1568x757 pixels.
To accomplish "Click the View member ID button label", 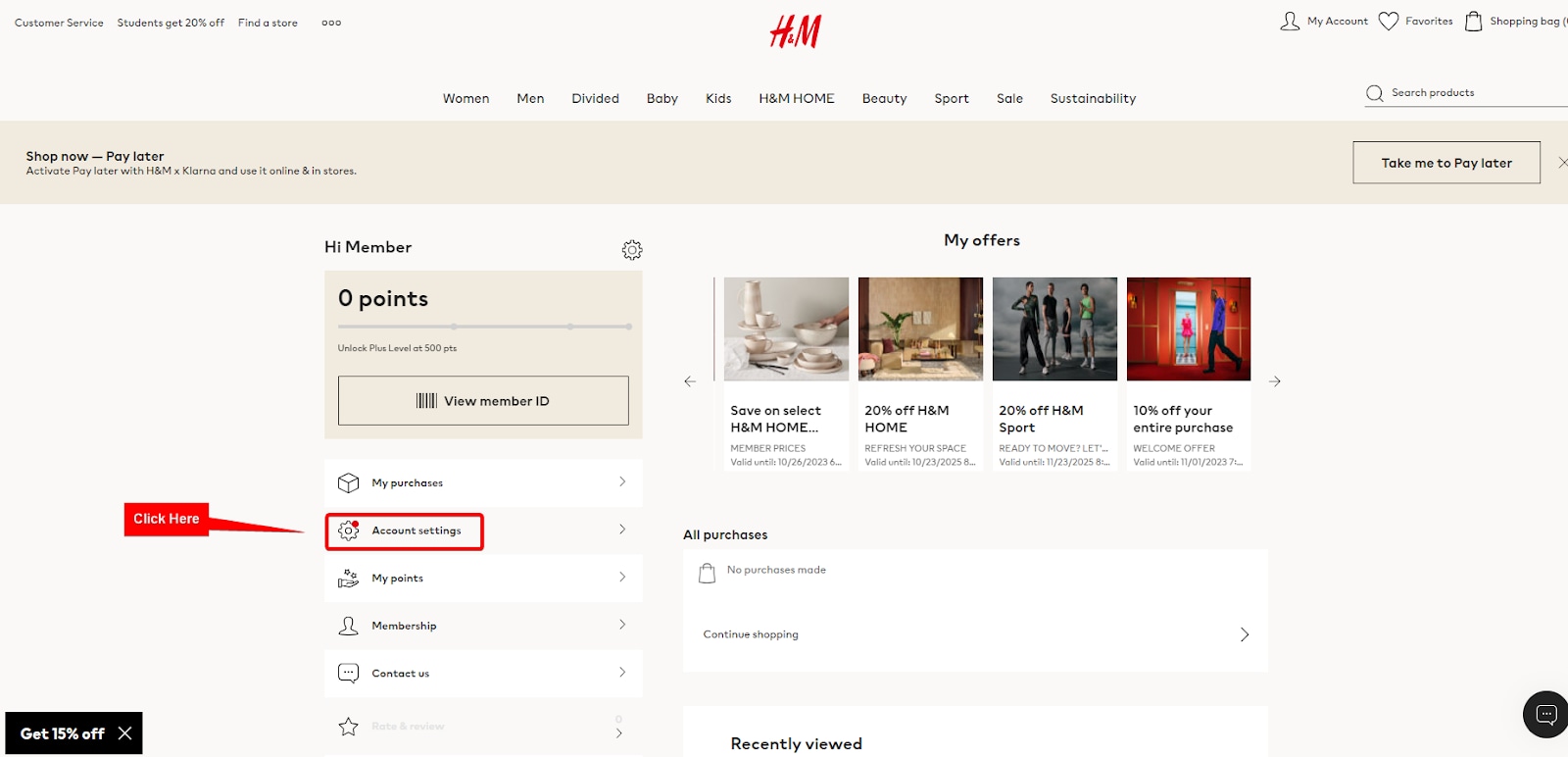I will (x=497, y=401).
